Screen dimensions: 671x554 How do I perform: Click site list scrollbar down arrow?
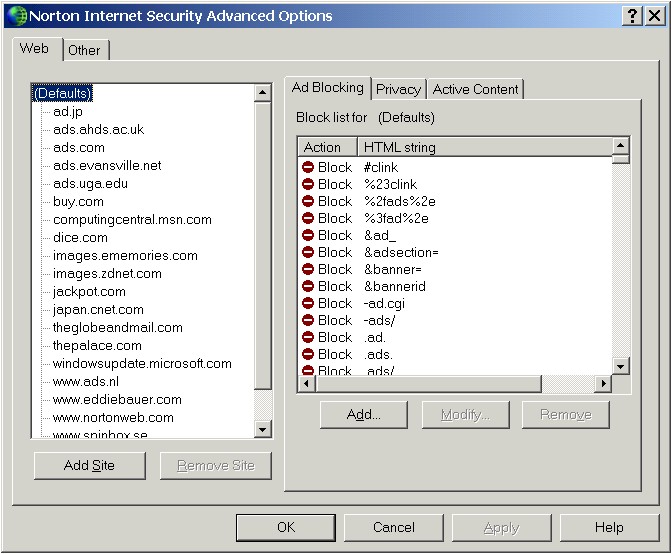click(x=262, y=429)
